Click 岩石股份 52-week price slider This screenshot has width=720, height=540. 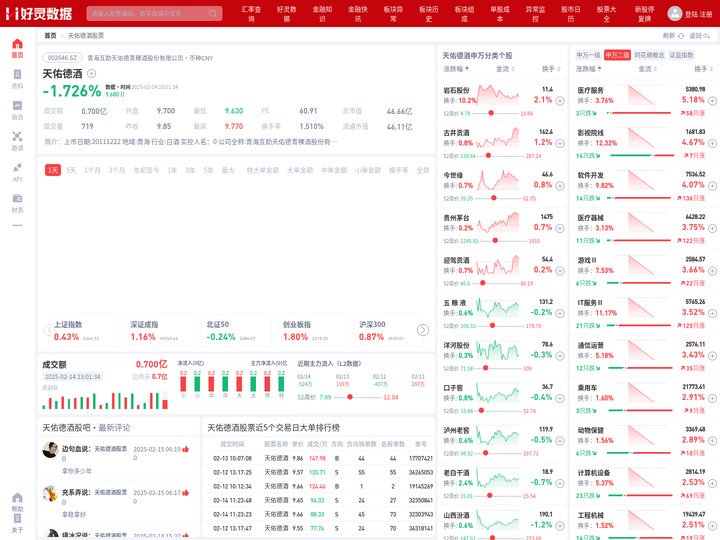[x=496, y=113]
